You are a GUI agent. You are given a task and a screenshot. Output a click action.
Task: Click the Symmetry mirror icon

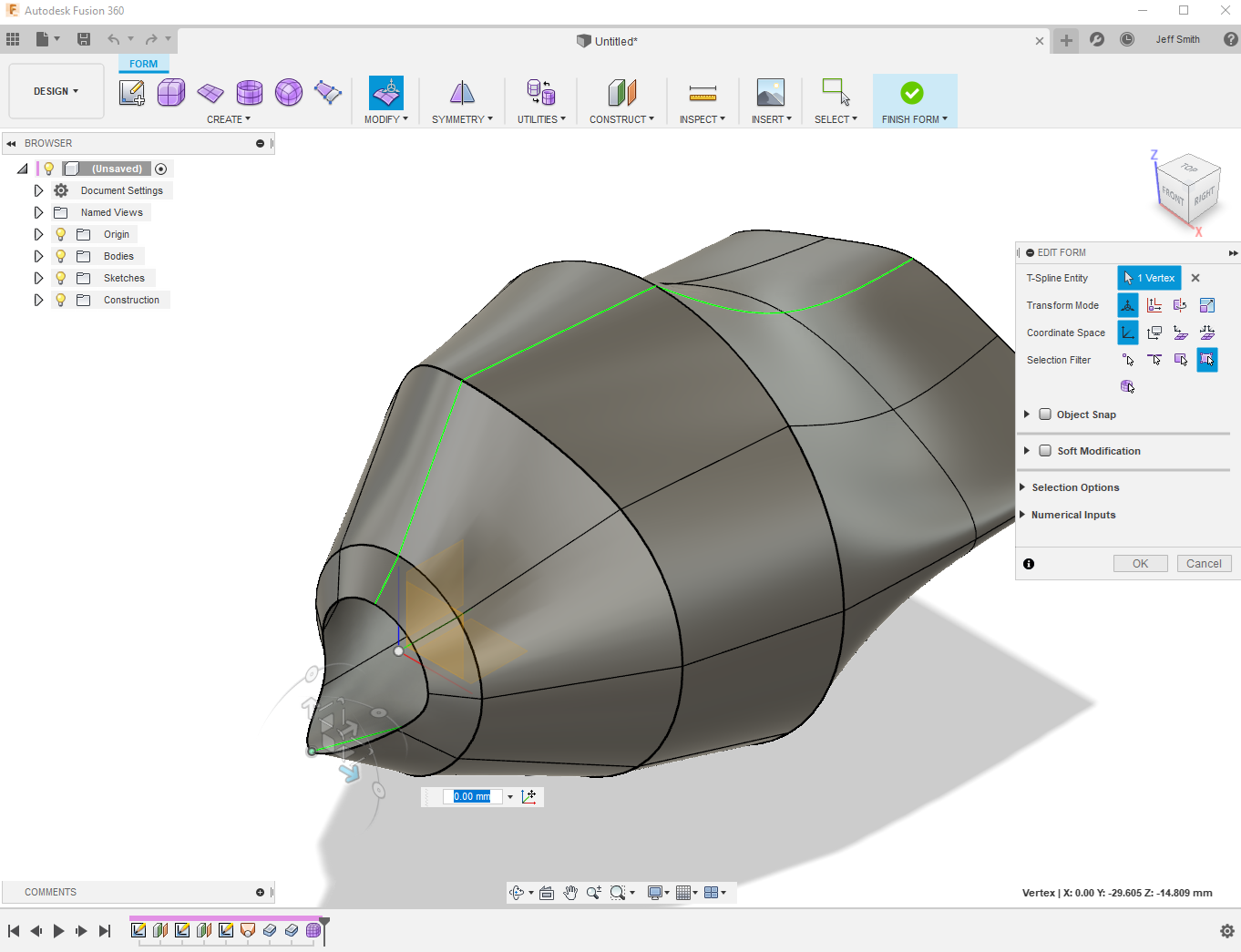coord(462,92)
